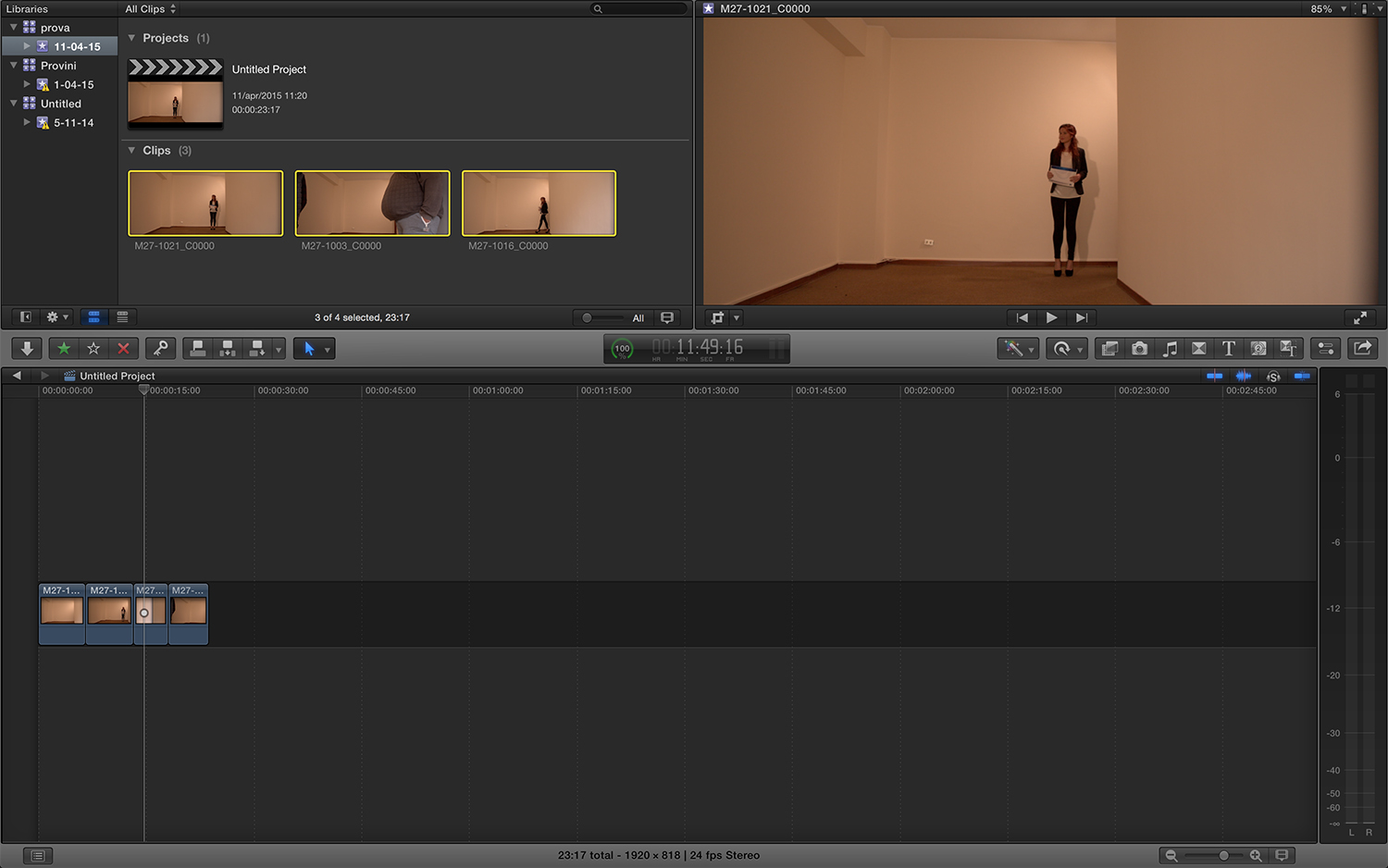Open the tool selection dropdown arrow
1388x868 pixels.
click(328, 349)
